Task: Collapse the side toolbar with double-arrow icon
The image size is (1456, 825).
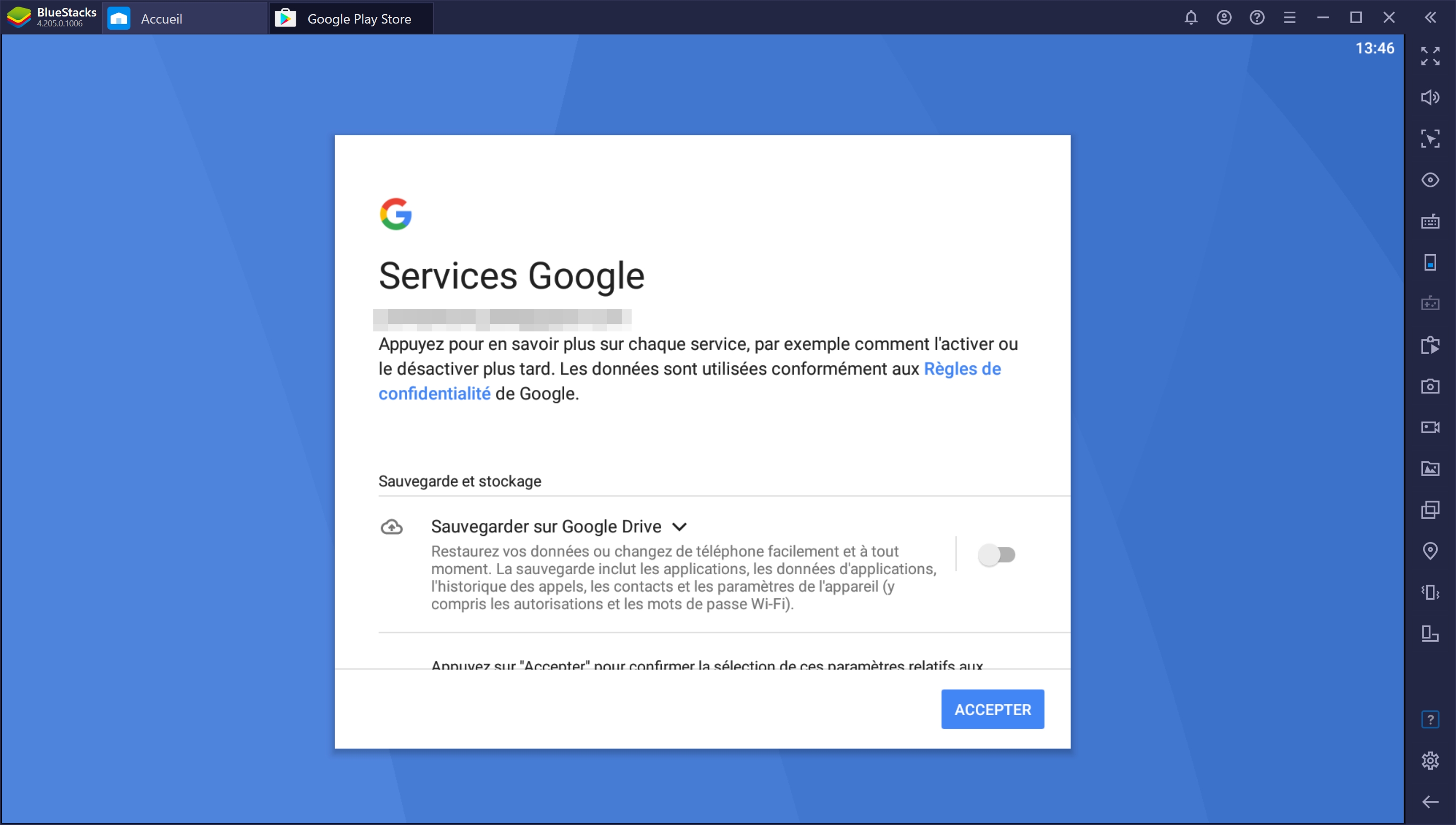Action: pyautogui.click(x=1430, y=17)
